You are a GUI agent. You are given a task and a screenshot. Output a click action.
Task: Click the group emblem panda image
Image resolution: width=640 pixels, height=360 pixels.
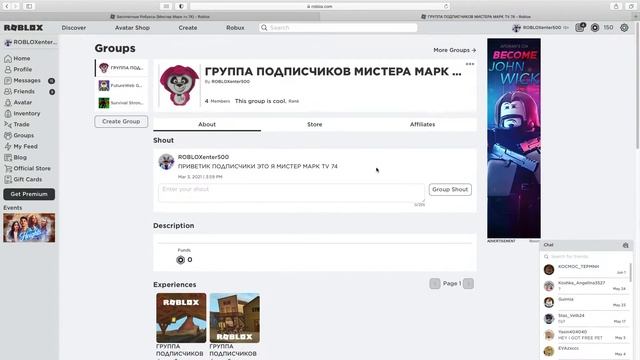(x=179, y=86)
